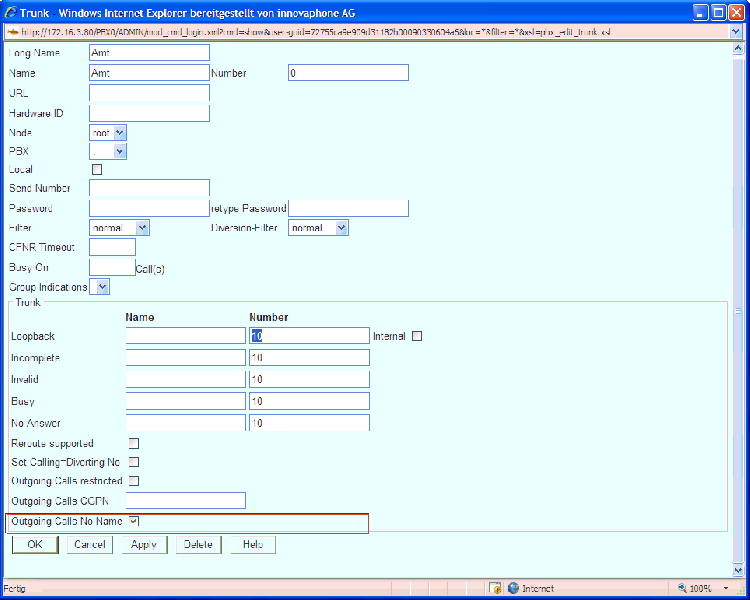Click the Loopback Number field
750x600 pixels.
pyautogui.click(x=309, y=335)
